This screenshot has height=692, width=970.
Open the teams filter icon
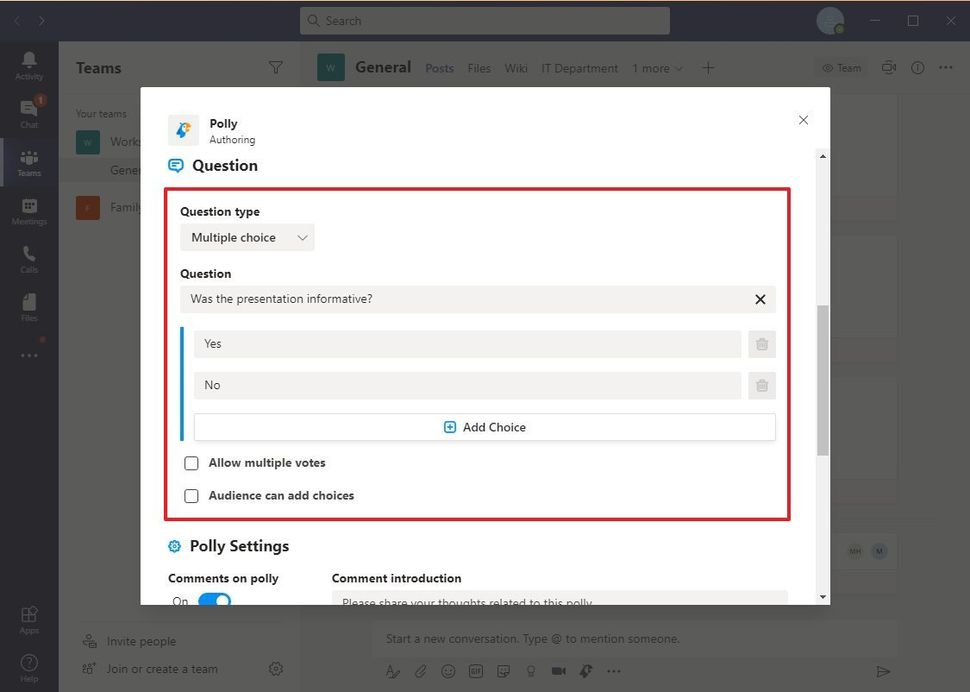pos(276,67)
